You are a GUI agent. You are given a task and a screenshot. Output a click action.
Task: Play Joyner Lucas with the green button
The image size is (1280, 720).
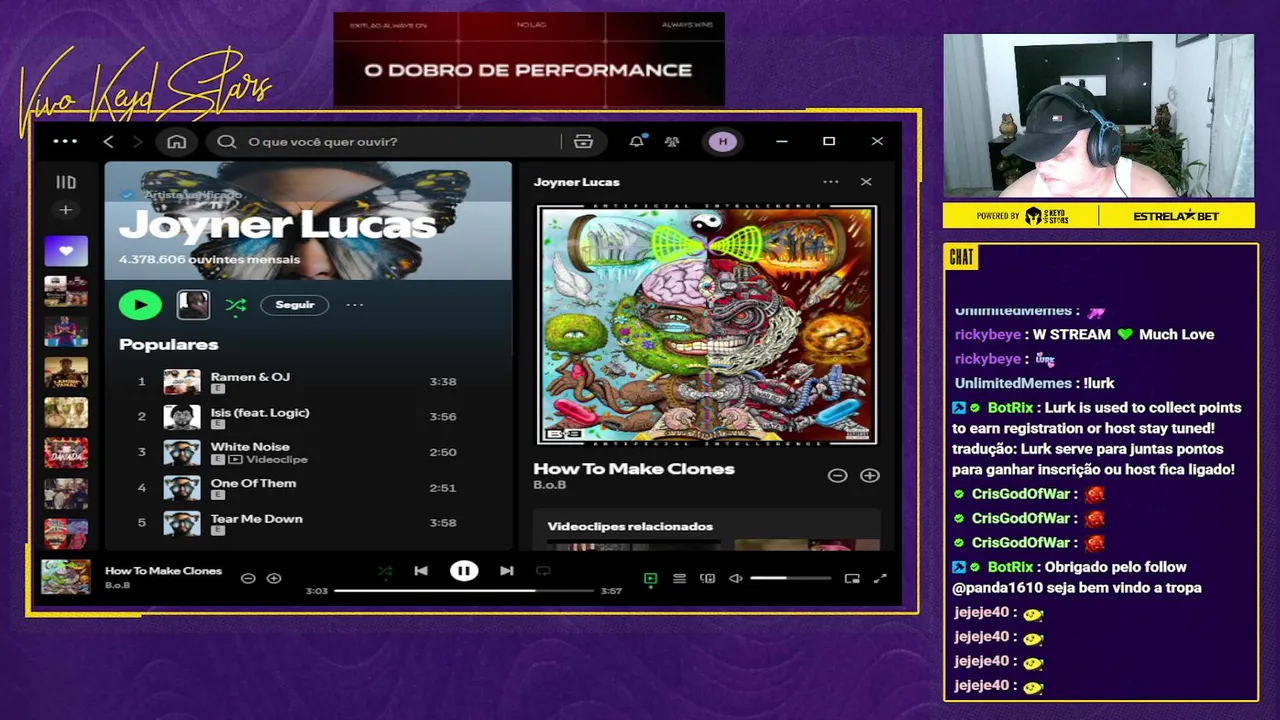point(140,305)
